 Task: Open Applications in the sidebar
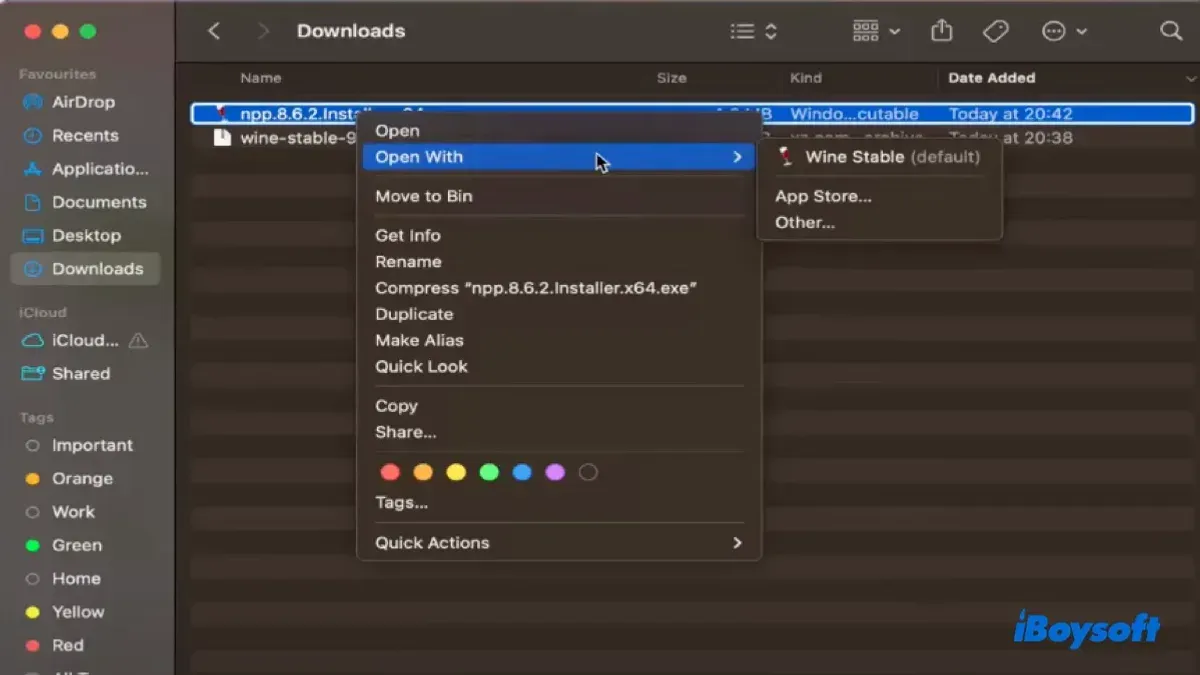pyautogui.click(x=86, y=169)
